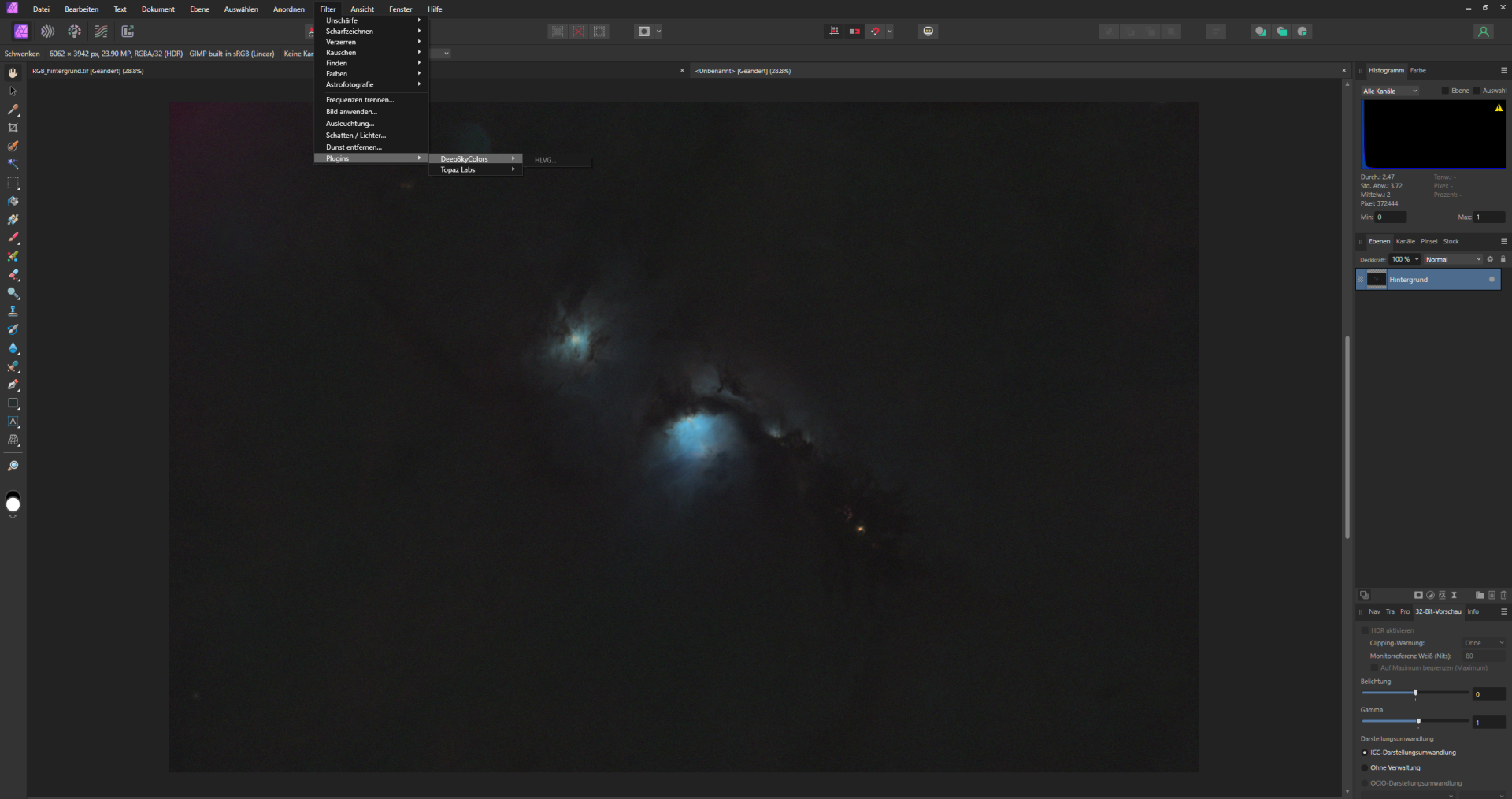
Task: Click the Select All toolbar icon
Action: (x=558, y=32)
